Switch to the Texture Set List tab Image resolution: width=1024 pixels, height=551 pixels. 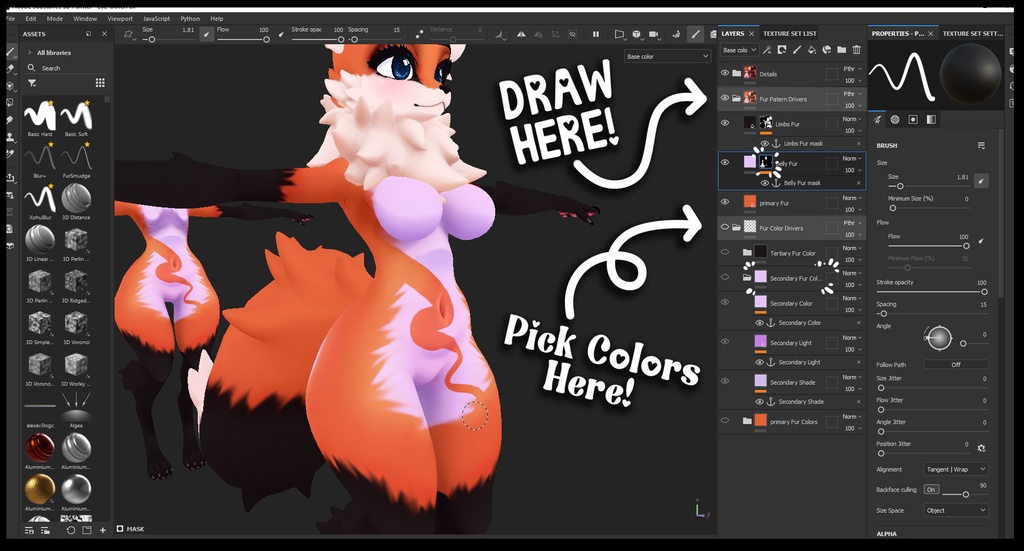[790, 33]
